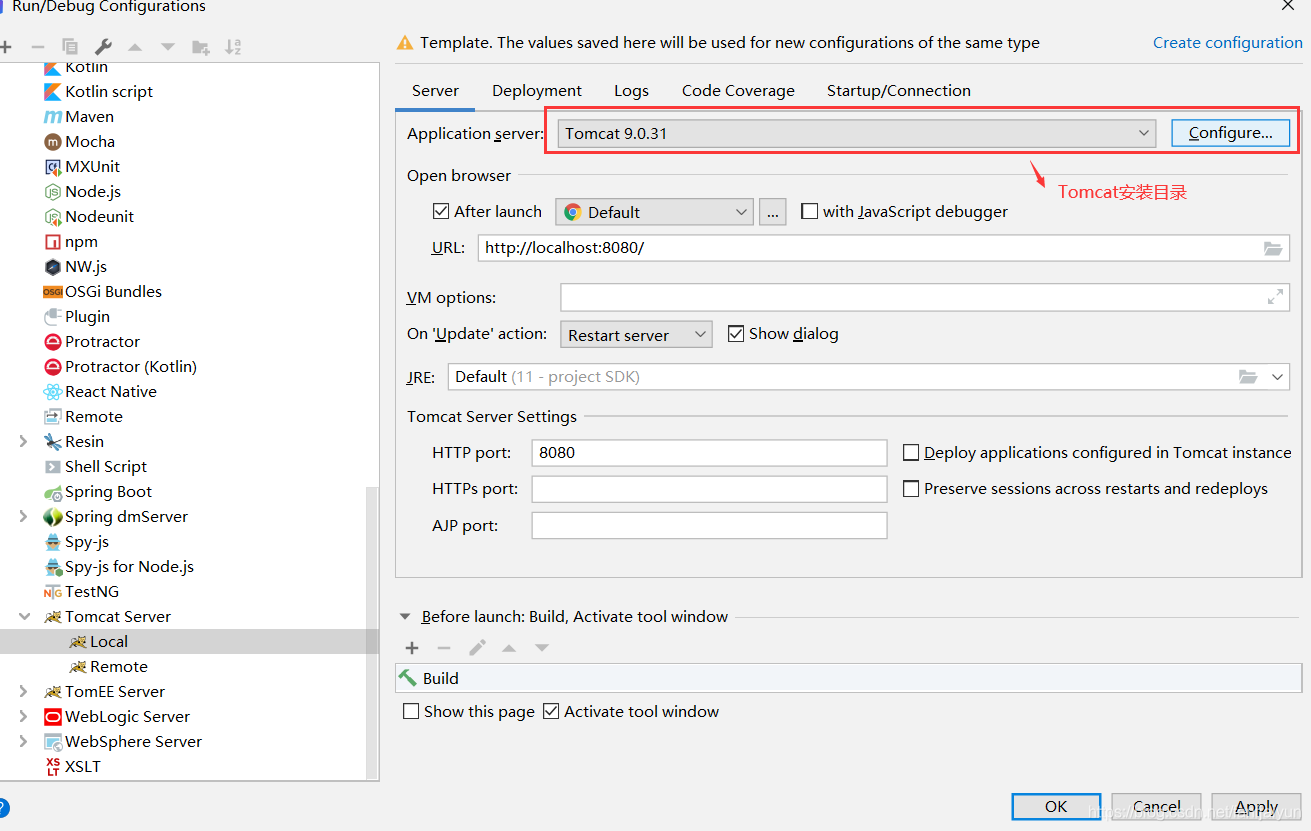Click the HTTPs port field
Image resolution: width=1311 pixels, height=831 pixels.
point(709,489)
